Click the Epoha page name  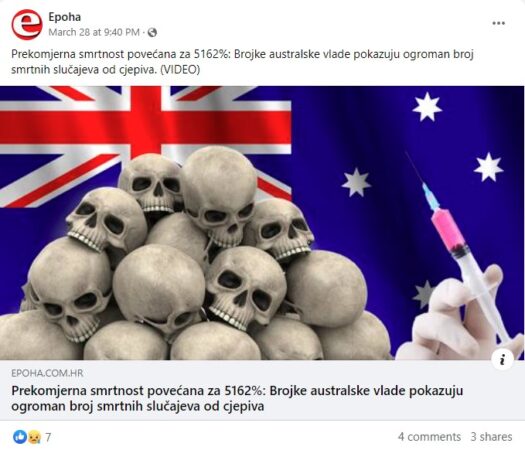65,17
